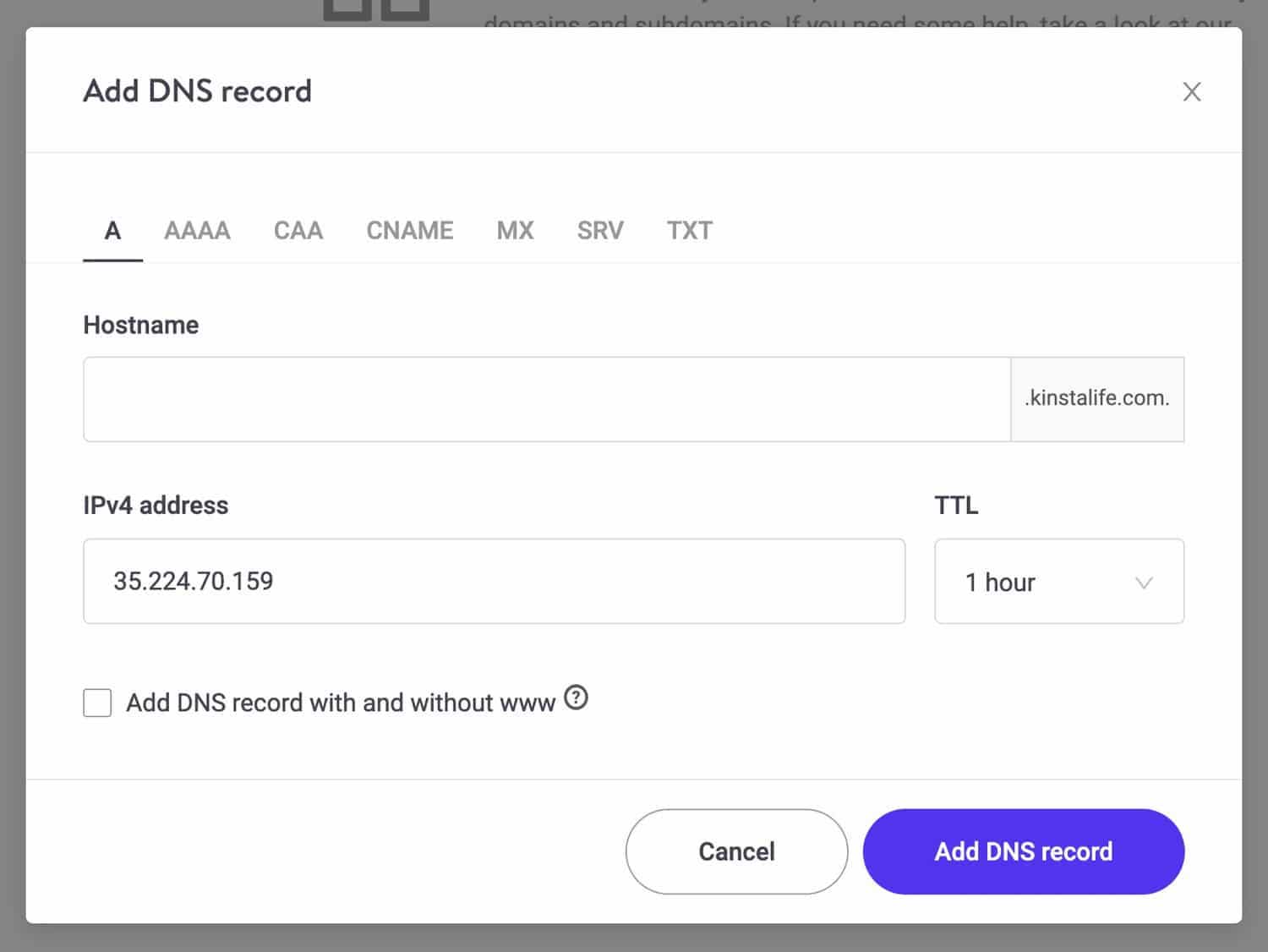Click the Hostname field label

pyautogui.click(x=141, y=326)
